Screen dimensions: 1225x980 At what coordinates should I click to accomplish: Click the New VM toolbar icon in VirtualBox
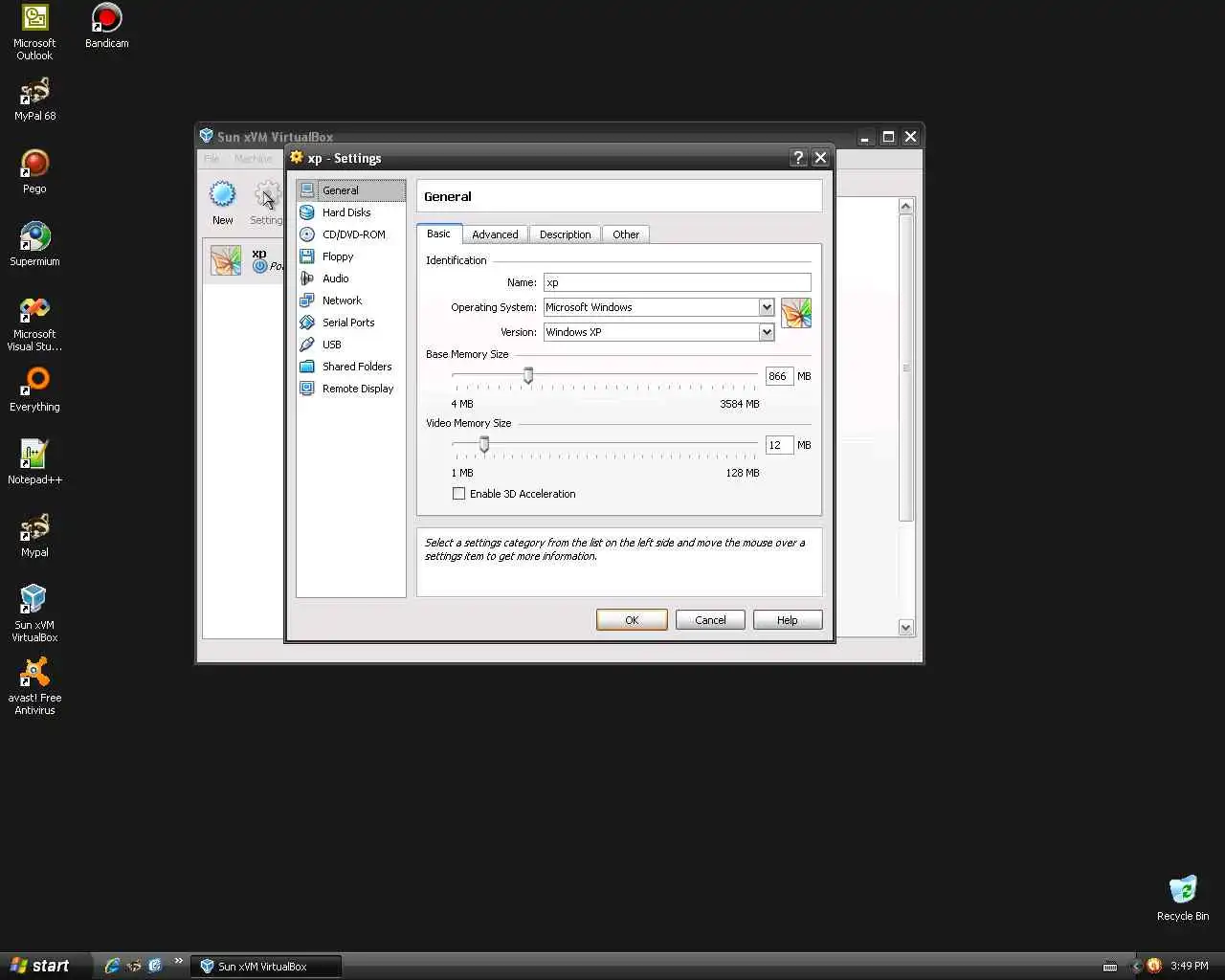[x=222, y=195]
